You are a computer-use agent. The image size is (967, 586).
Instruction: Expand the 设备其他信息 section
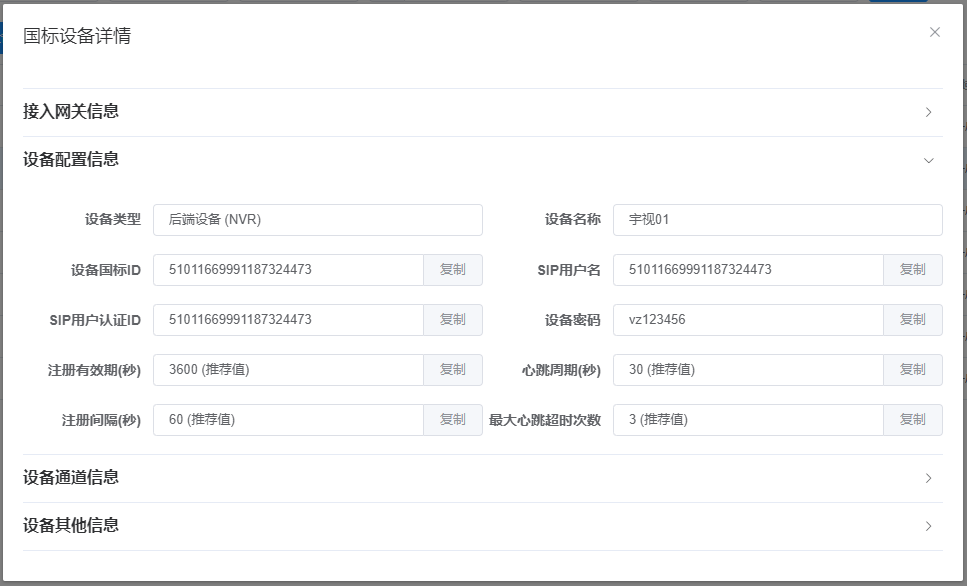coord(483,526)
